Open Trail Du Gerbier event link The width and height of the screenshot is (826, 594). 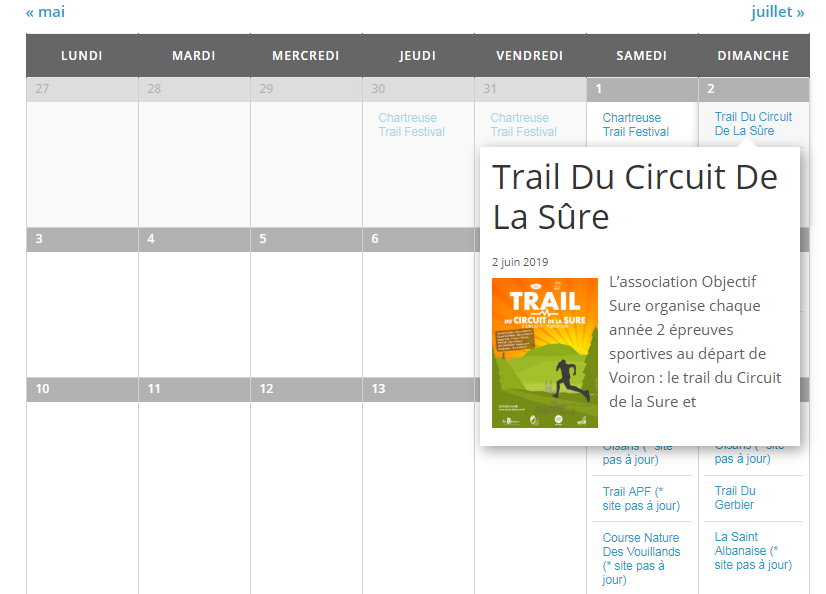click(735, 498)
